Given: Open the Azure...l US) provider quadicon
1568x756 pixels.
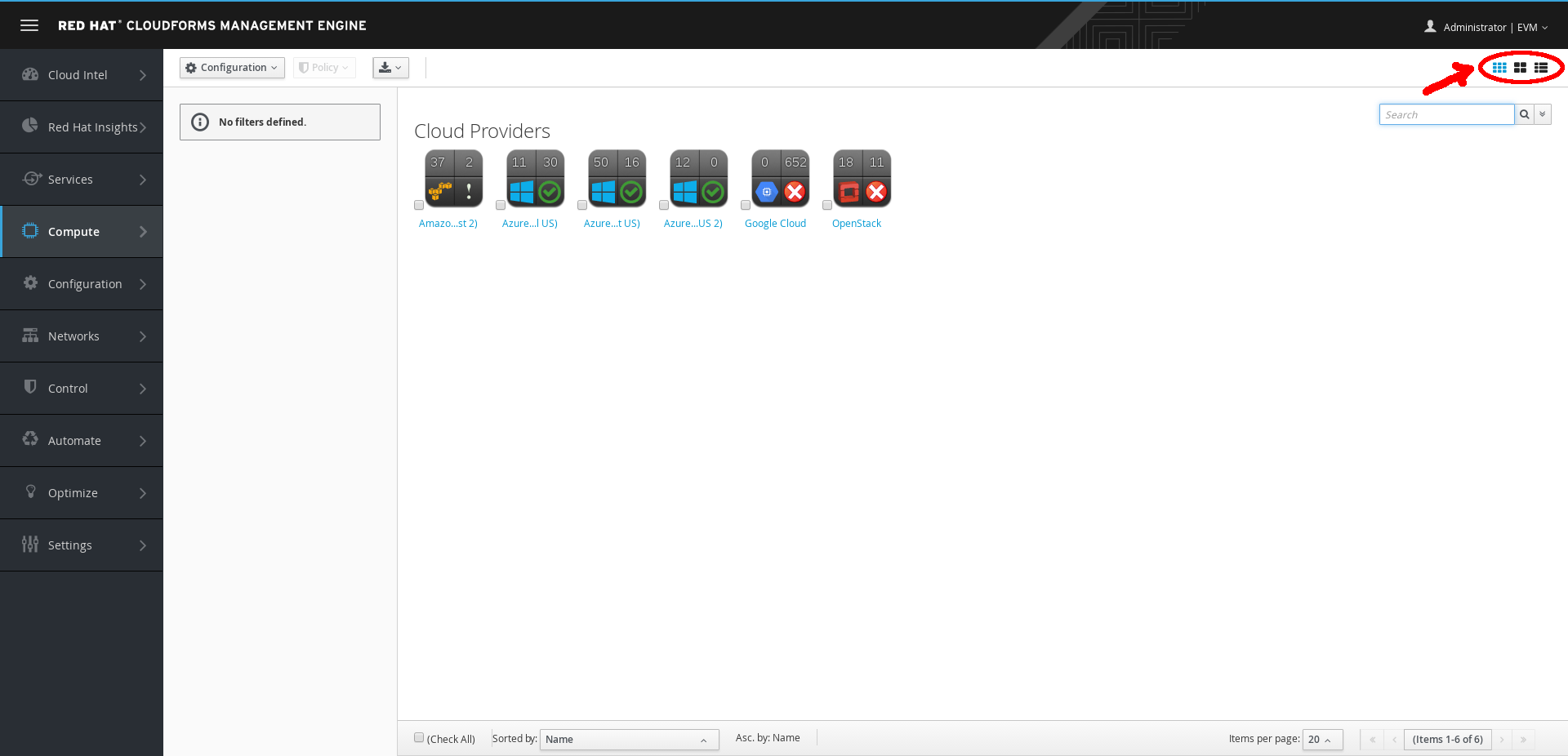Looking at the screenshot, I should (535, 178).
